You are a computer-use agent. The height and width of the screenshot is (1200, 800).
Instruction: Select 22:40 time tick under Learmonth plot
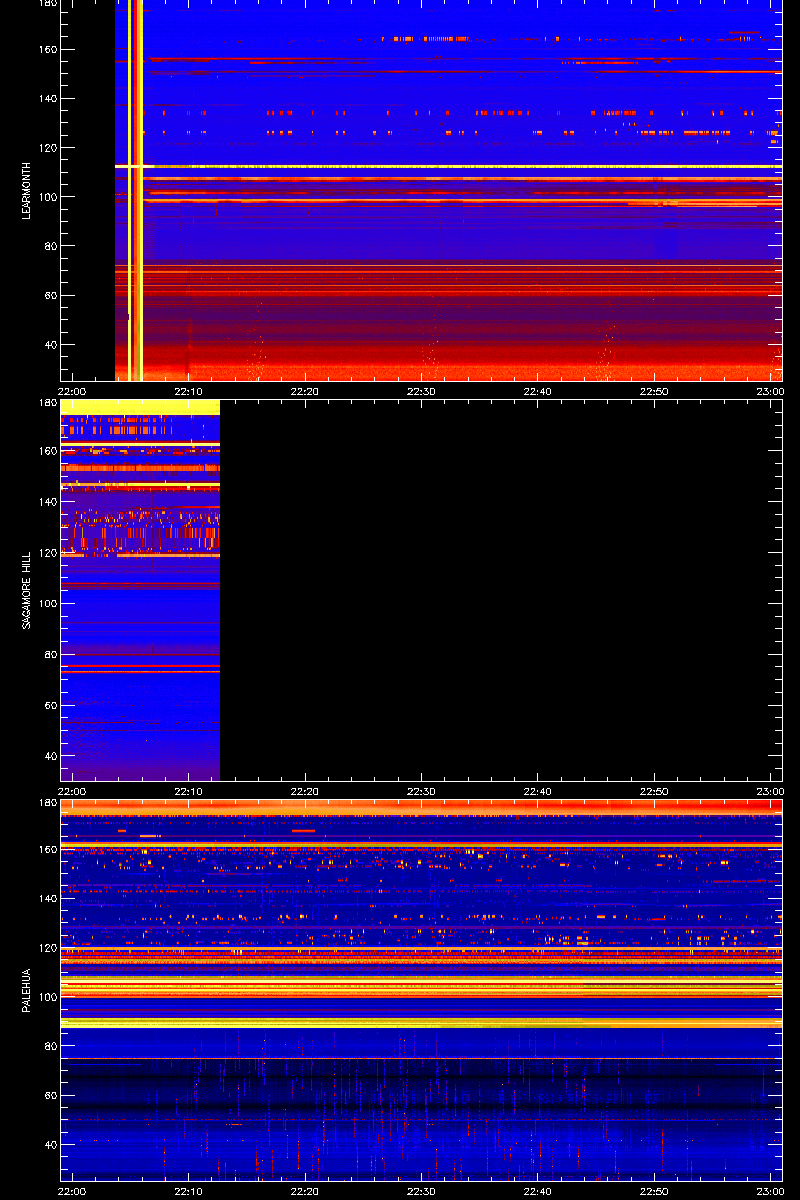tap(538, 391)
